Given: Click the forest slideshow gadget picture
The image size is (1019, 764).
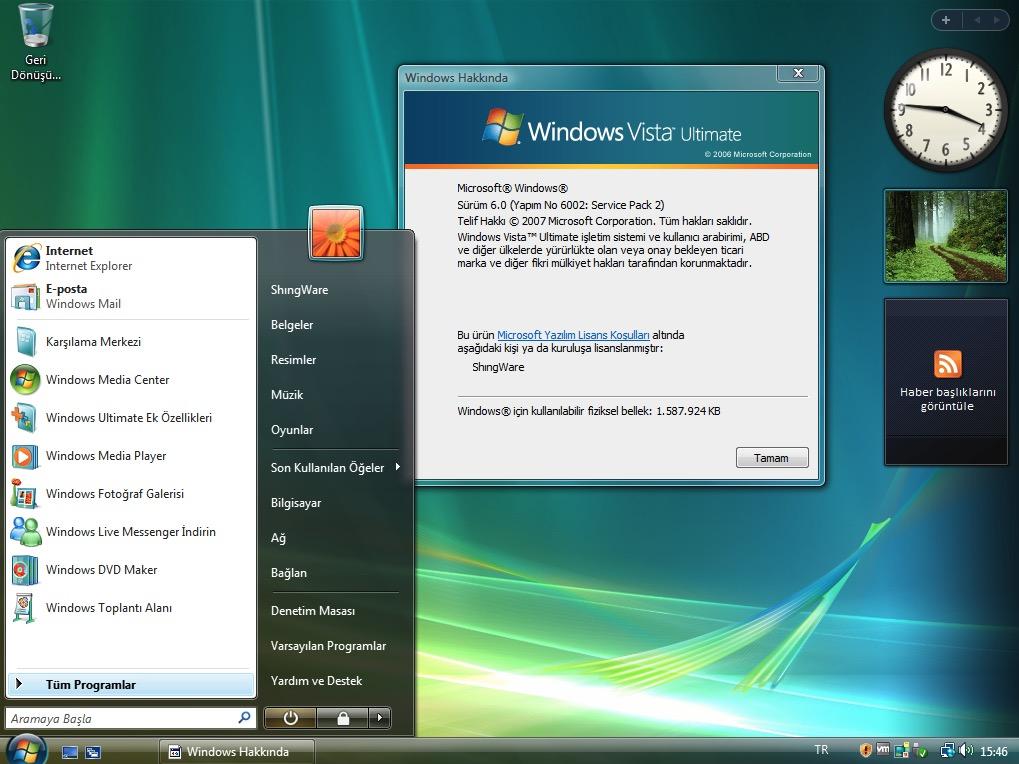Looking at the screenshot, I should (x=946, y=236).
